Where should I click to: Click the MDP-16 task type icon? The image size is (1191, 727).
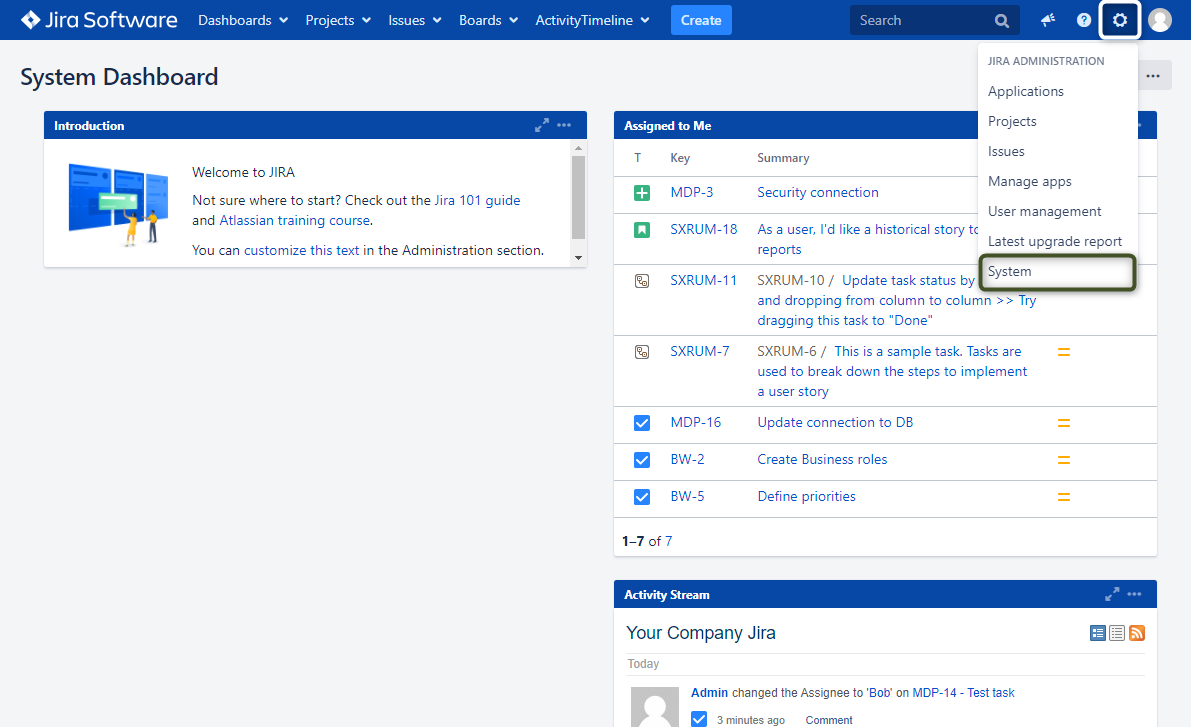point(642,423)
